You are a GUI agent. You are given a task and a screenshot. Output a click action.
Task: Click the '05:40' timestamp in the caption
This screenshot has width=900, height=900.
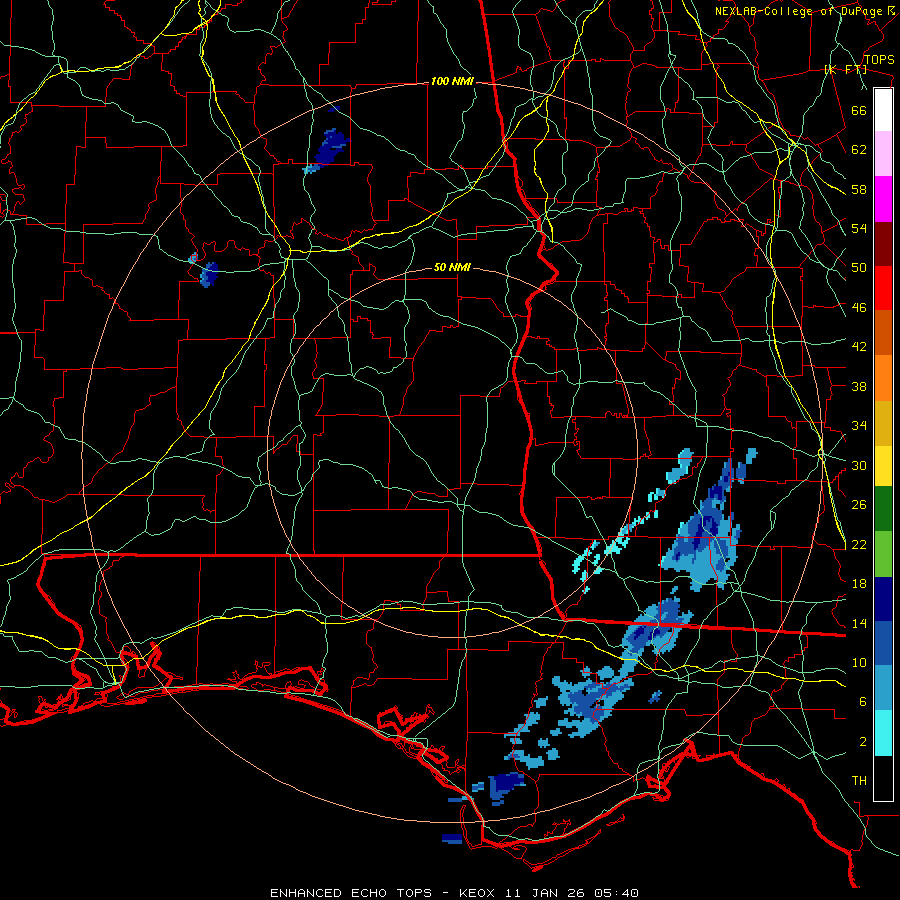[x=616, y=893]
